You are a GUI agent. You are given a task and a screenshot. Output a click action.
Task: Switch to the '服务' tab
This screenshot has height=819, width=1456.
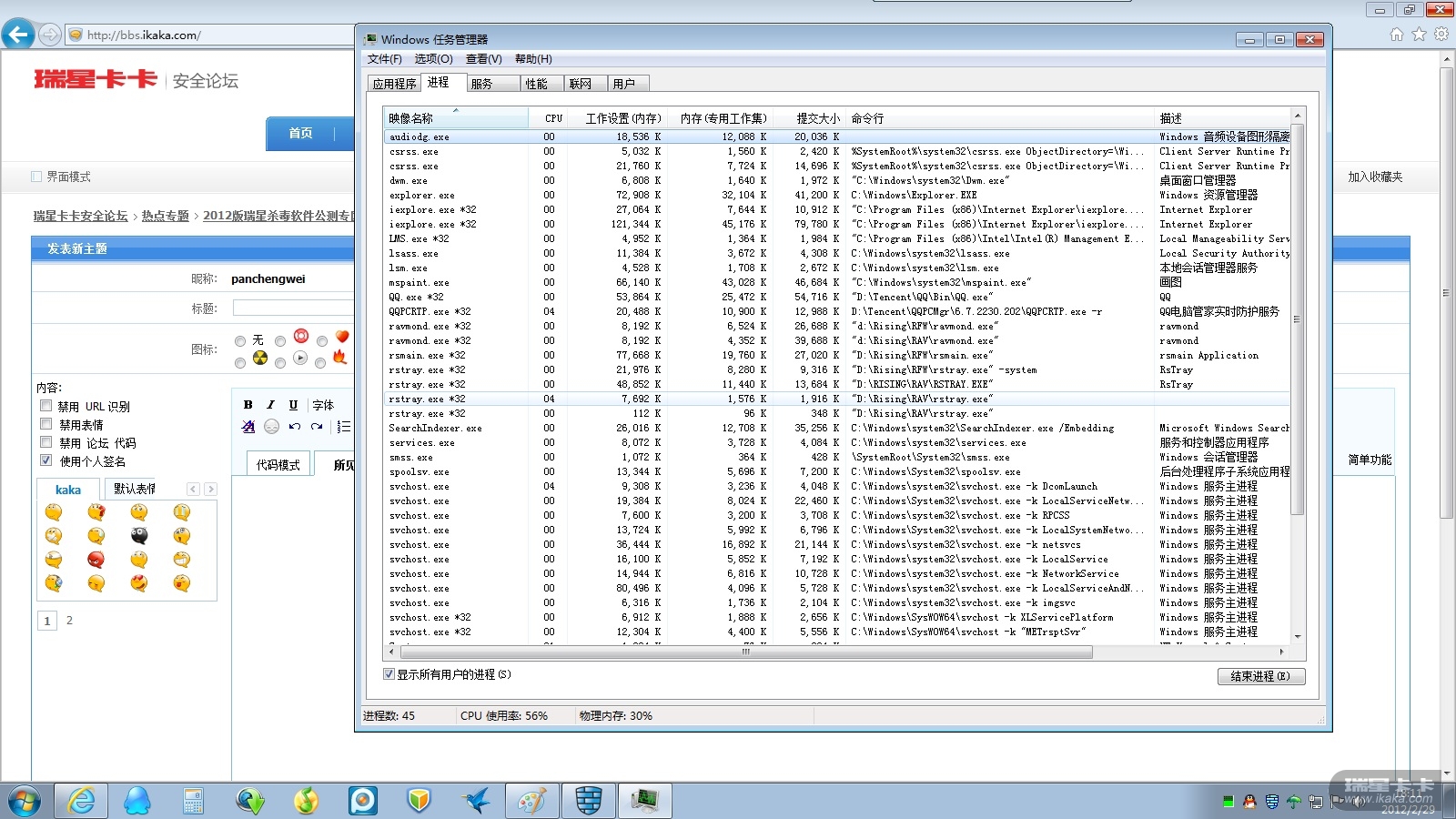click(481, 84)
